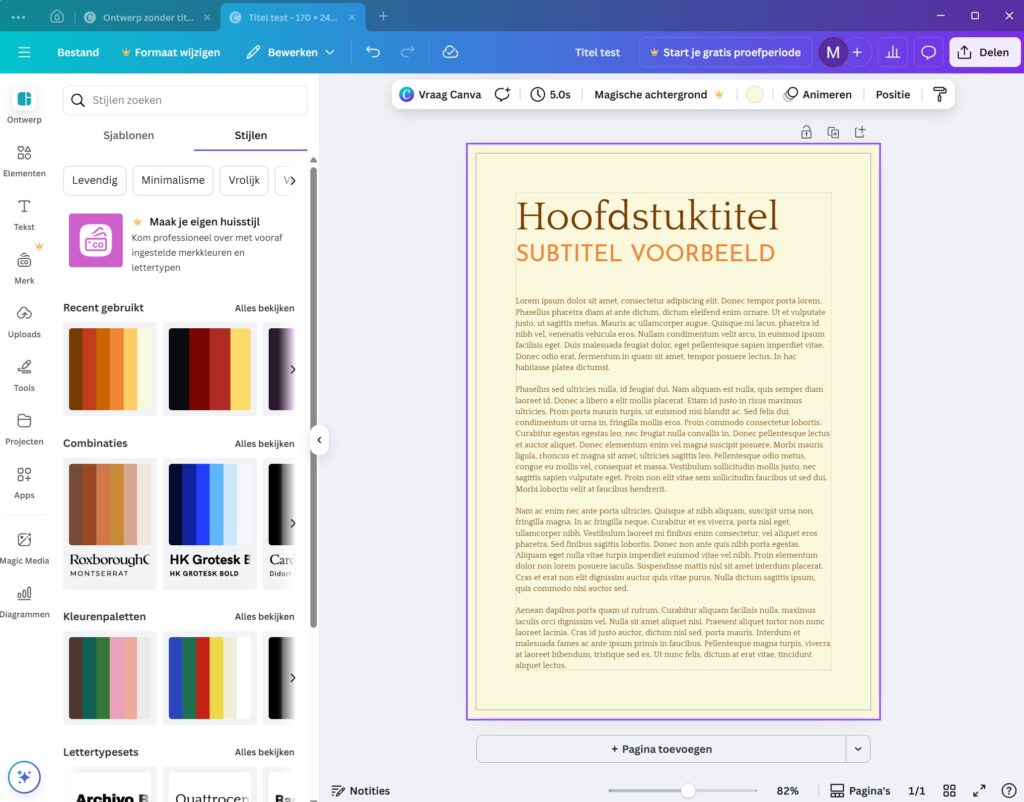Open Magic Media in sidebar

24,547
